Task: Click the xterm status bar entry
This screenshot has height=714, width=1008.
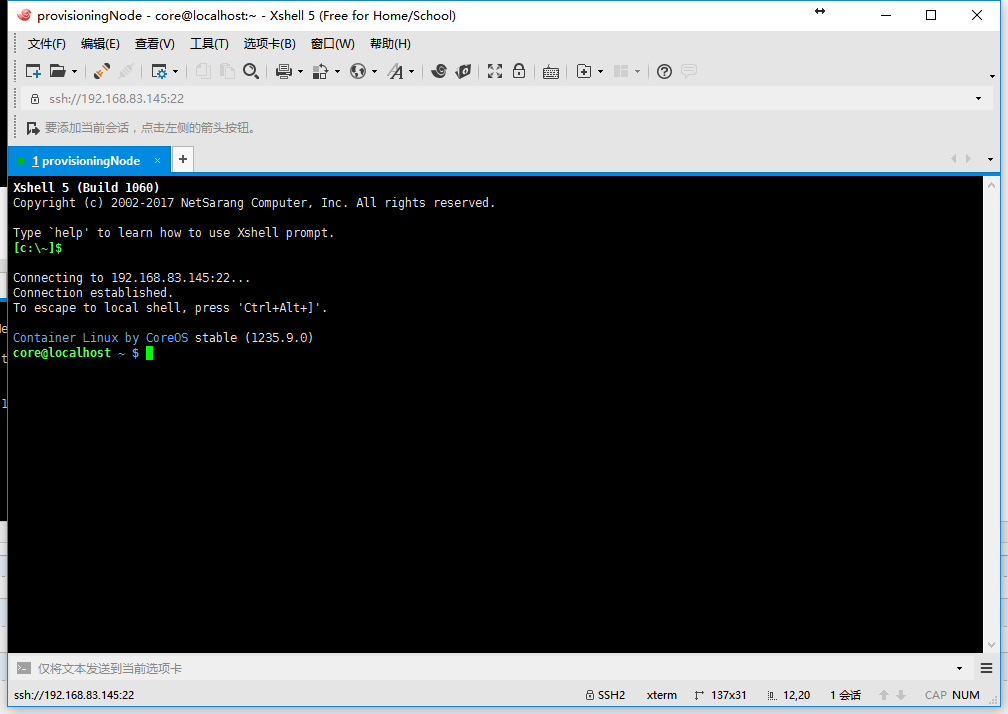Action: [662, 695]
